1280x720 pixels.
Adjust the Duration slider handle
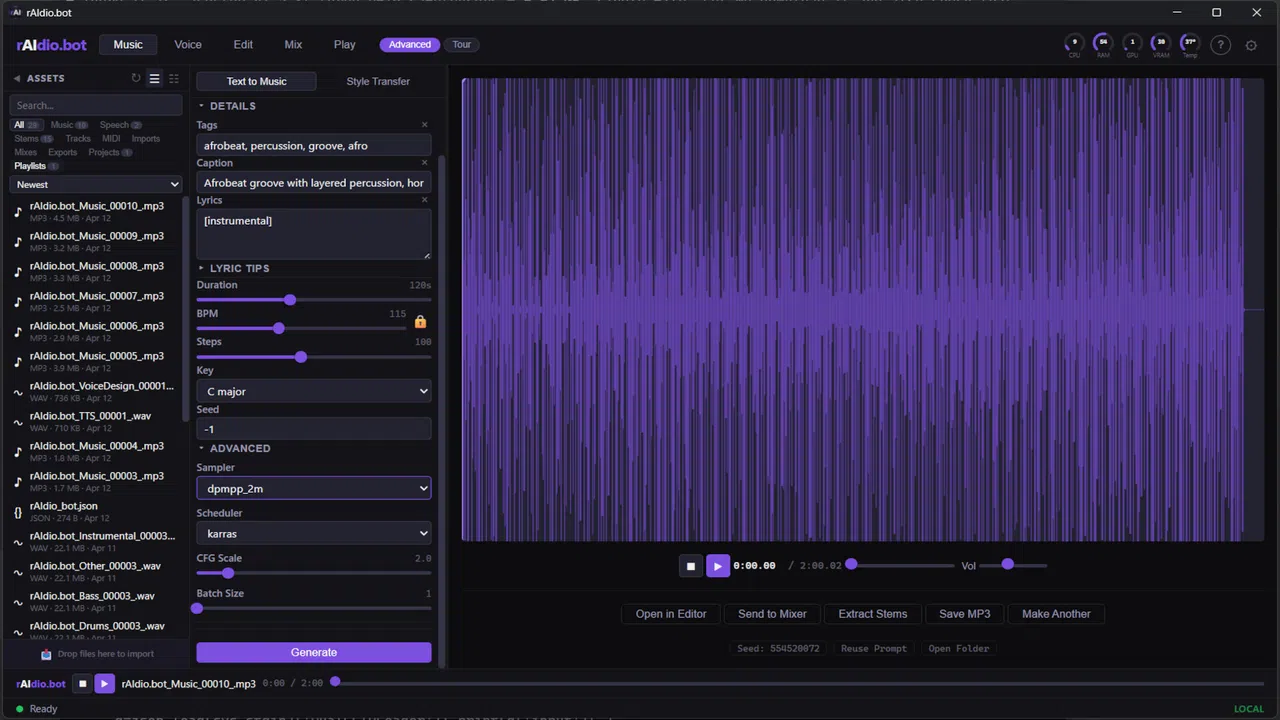[290, 300]
